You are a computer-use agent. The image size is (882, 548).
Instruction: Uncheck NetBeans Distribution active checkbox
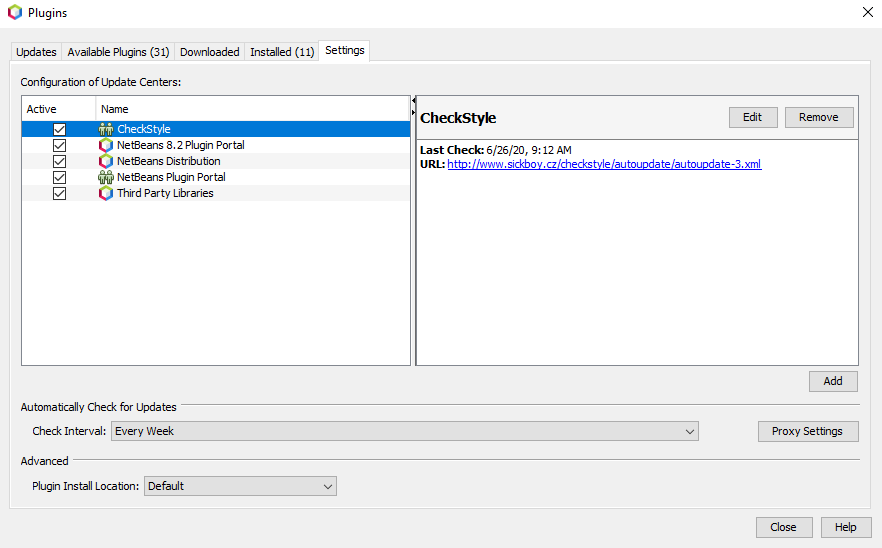(59, 161)
